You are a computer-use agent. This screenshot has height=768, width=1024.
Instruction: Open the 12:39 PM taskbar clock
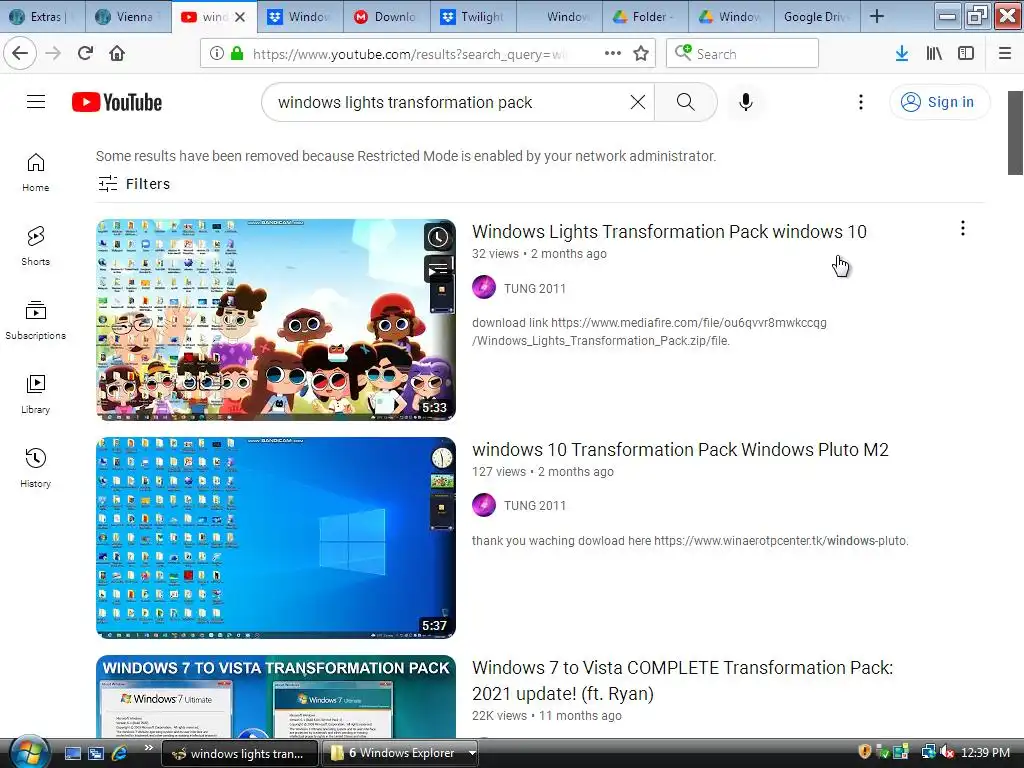pyautogui.click(x=985, y=752)
